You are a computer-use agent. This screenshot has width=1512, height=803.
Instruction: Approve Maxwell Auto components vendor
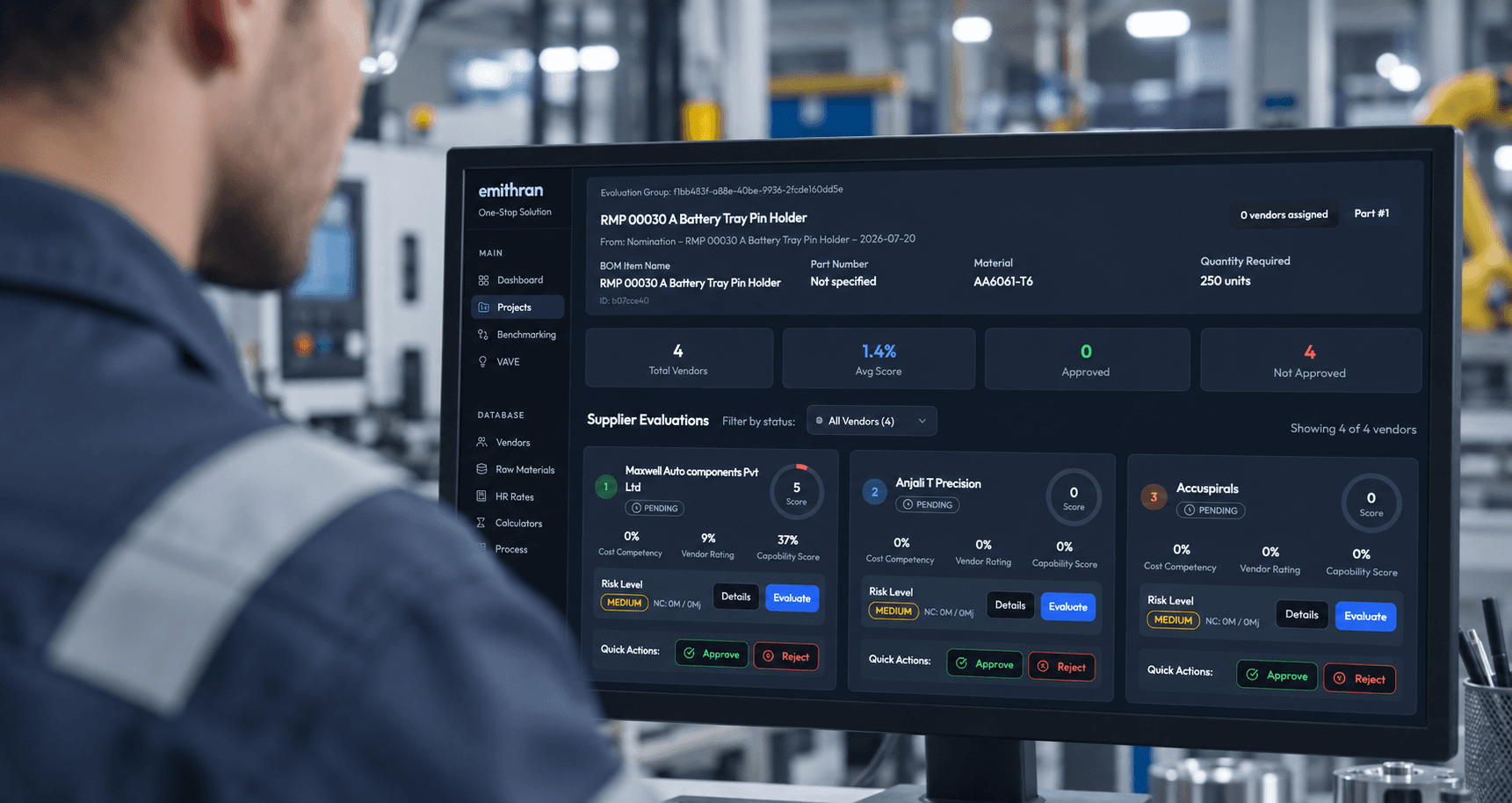[x=712, y=654]
